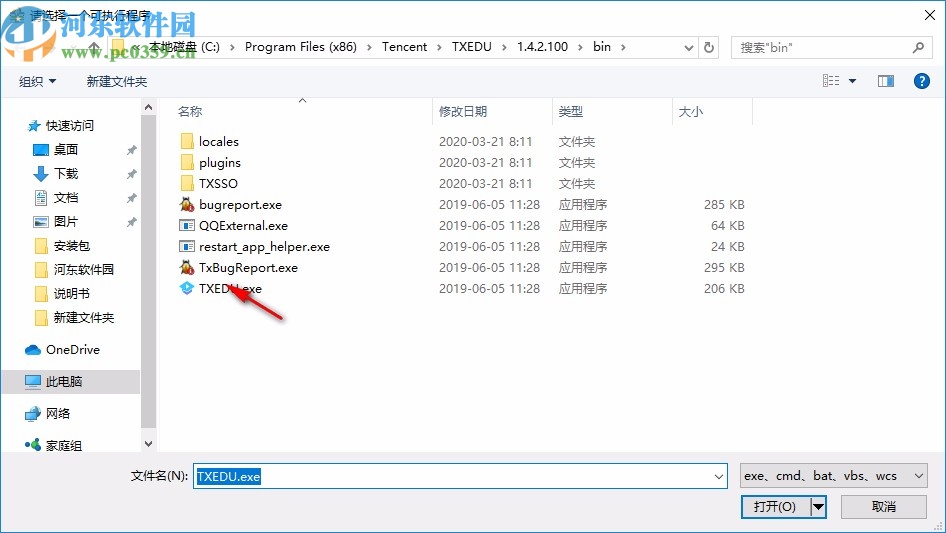Click the 文件名 input field
This screenshot has height=533, width=946.
coord(460,476)
